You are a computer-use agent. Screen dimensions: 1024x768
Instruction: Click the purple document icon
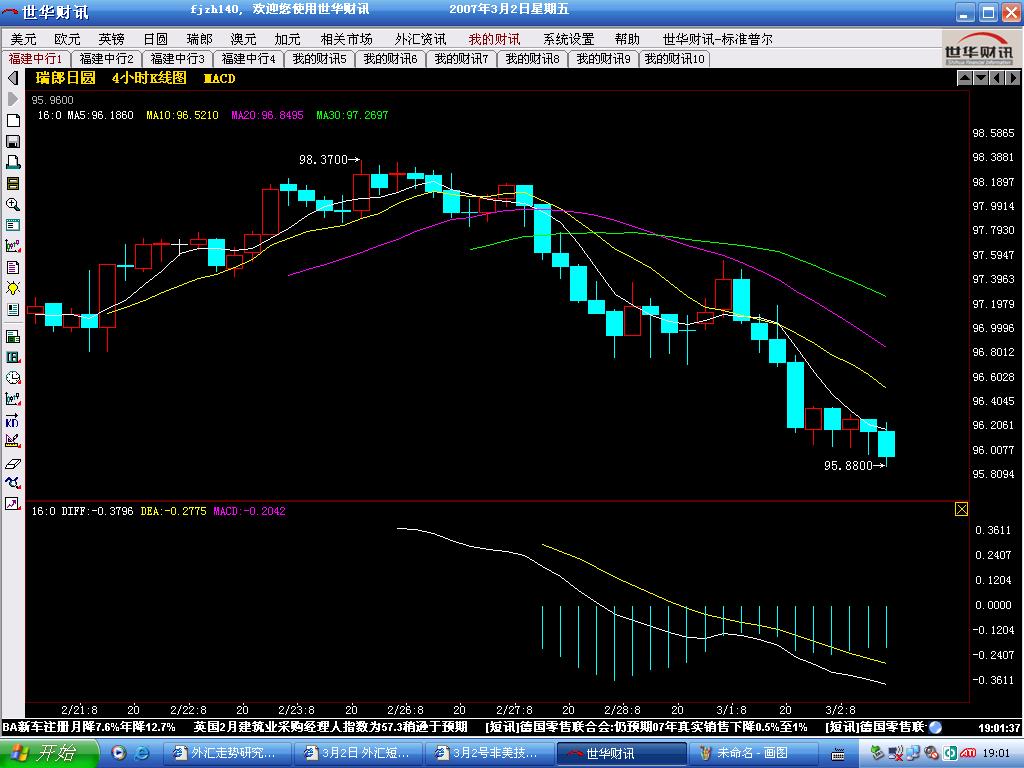(x=12, y=267)
